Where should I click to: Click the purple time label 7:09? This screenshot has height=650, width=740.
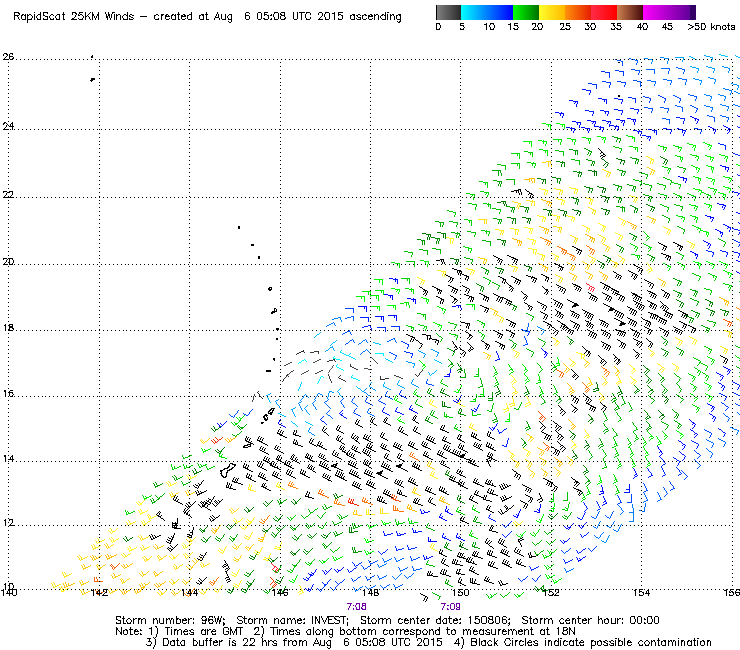coord(450,607)
